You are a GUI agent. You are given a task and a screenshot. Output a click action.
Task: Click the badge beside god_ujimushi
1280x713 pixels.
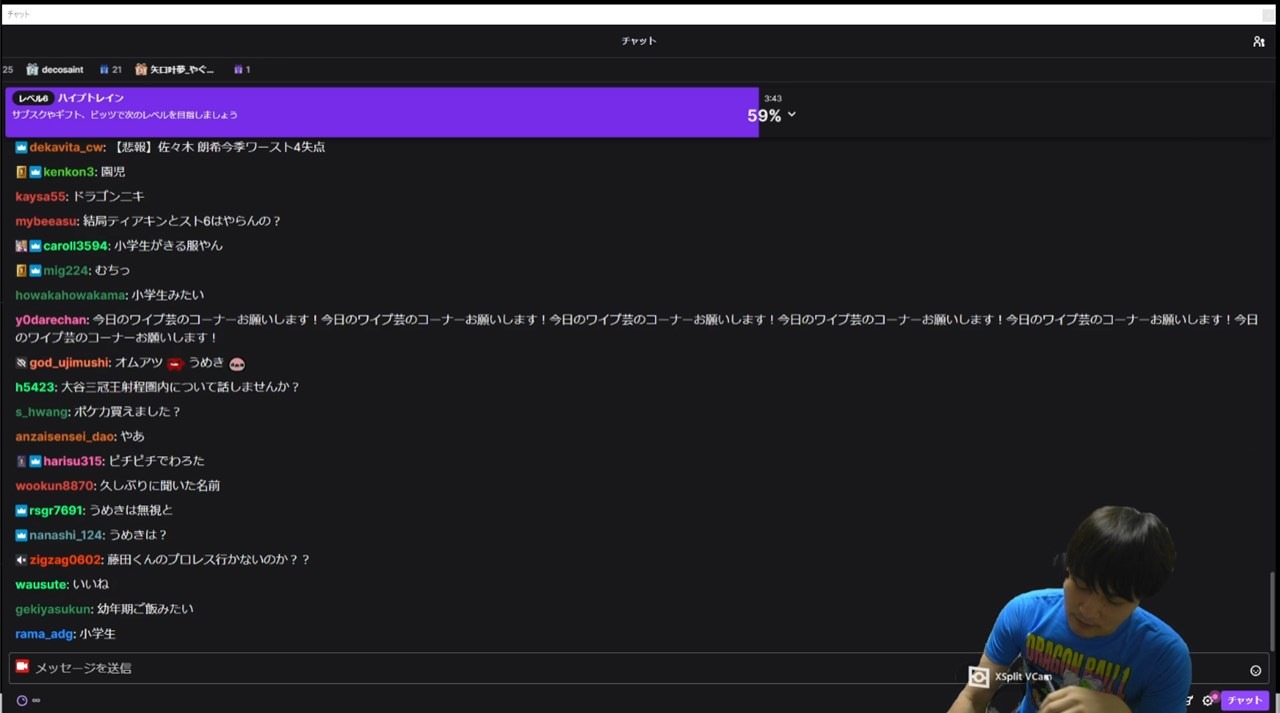(21, 363)
